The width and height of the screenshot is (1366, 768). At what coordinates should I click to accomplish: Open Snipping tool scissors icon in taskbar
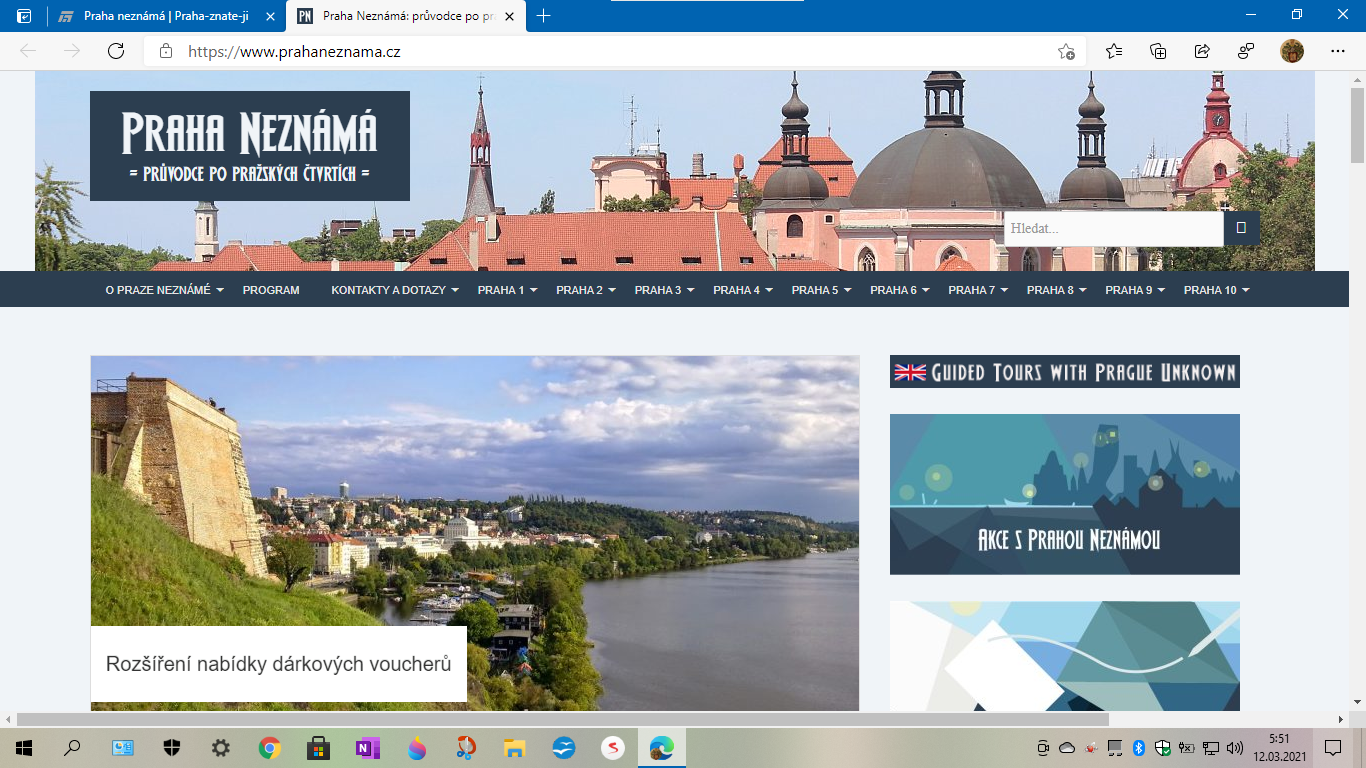click(466, 747)
